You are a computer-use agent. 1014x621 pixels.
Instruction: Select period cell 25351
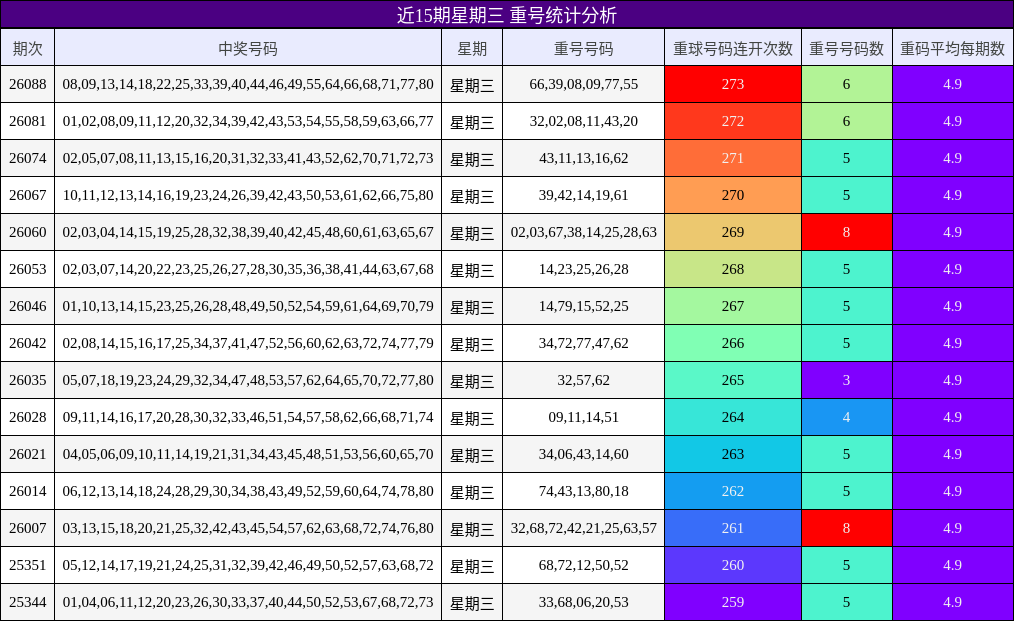[28, 565]
